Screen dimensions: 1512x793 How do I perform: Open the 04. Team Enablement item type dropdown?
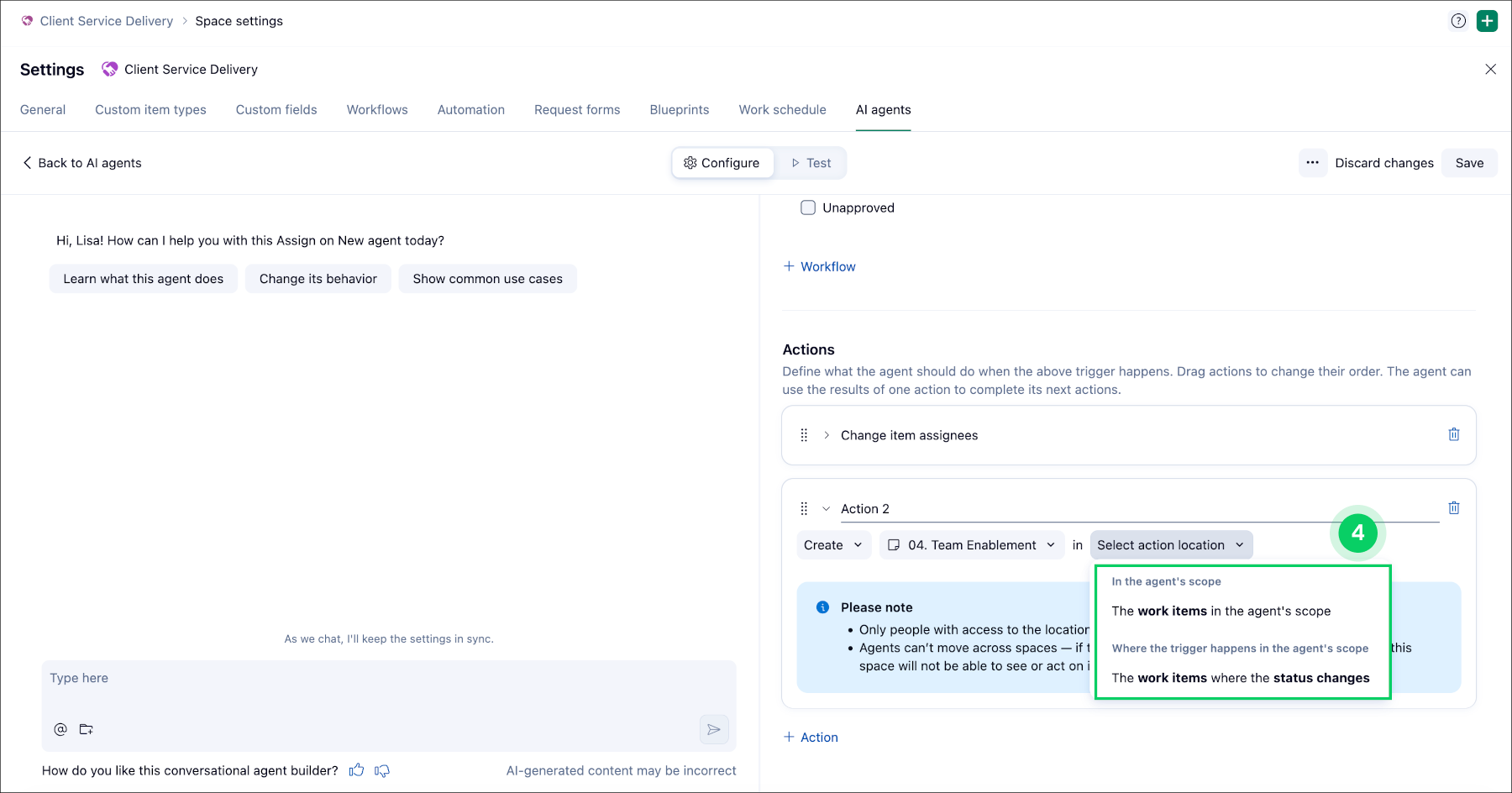click(x=972, y=545)
